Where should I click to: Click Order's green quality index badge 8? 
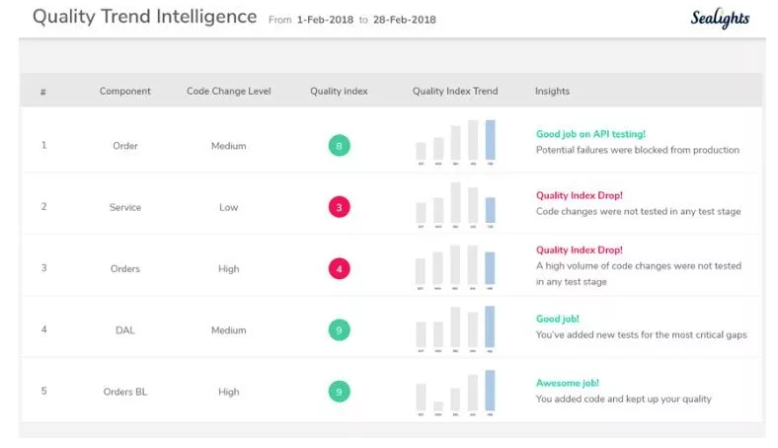(339, 146)
